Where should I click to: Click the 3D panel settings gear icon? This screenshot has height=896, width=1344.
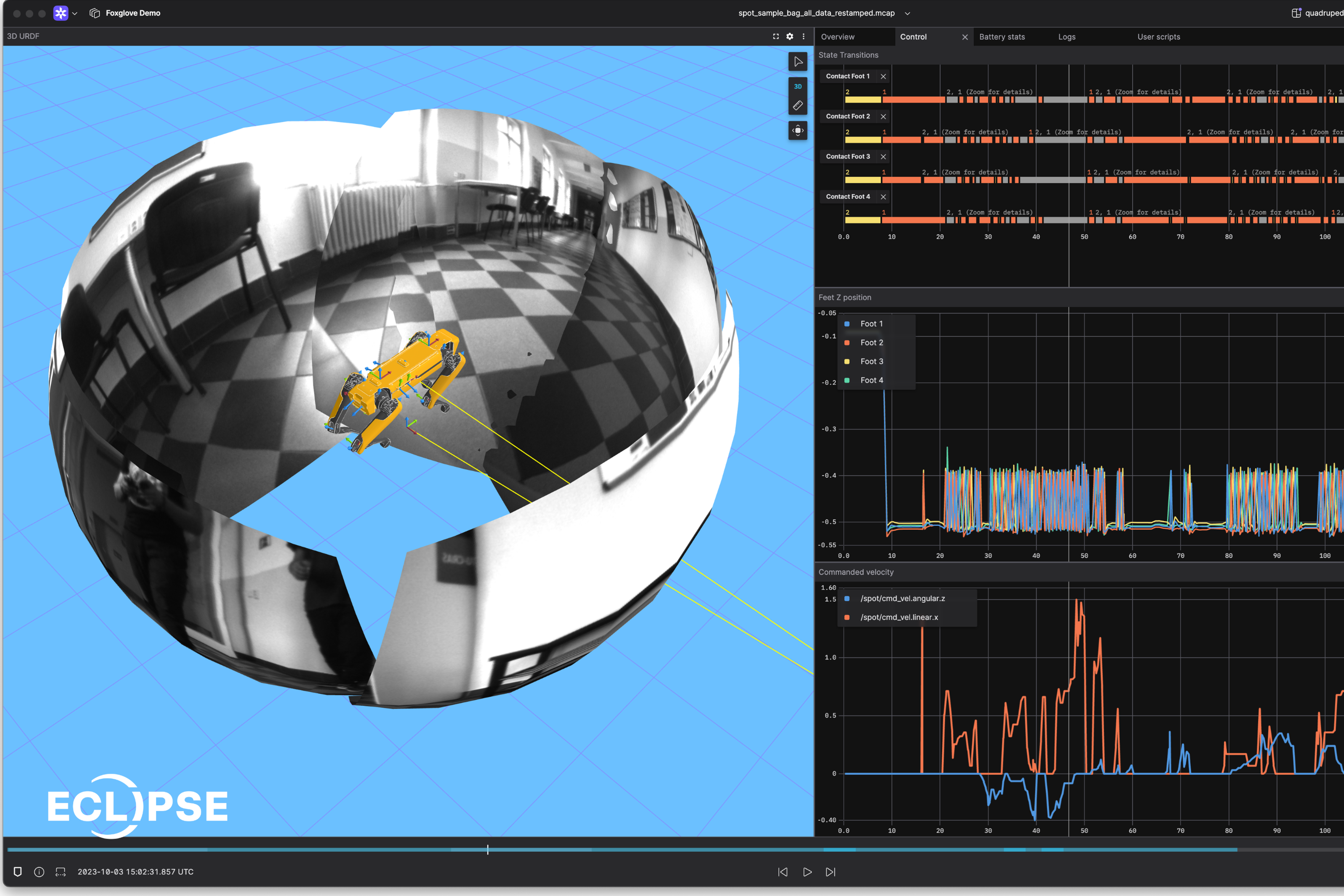tap(790, 36)
